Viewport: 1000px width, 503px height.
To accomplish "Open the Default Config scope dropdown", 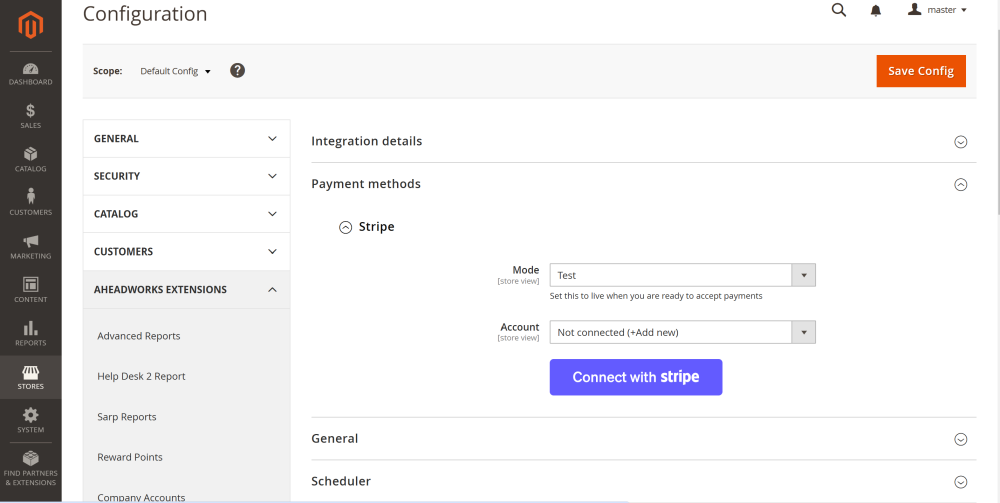I will click(175, 71).
